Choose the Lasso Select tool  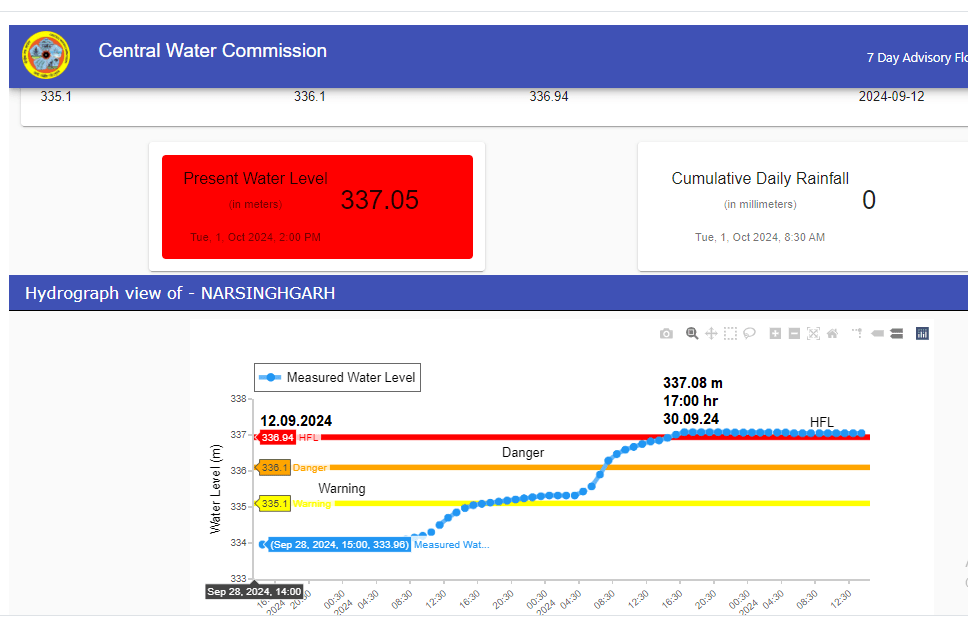(x=749, y=334)
